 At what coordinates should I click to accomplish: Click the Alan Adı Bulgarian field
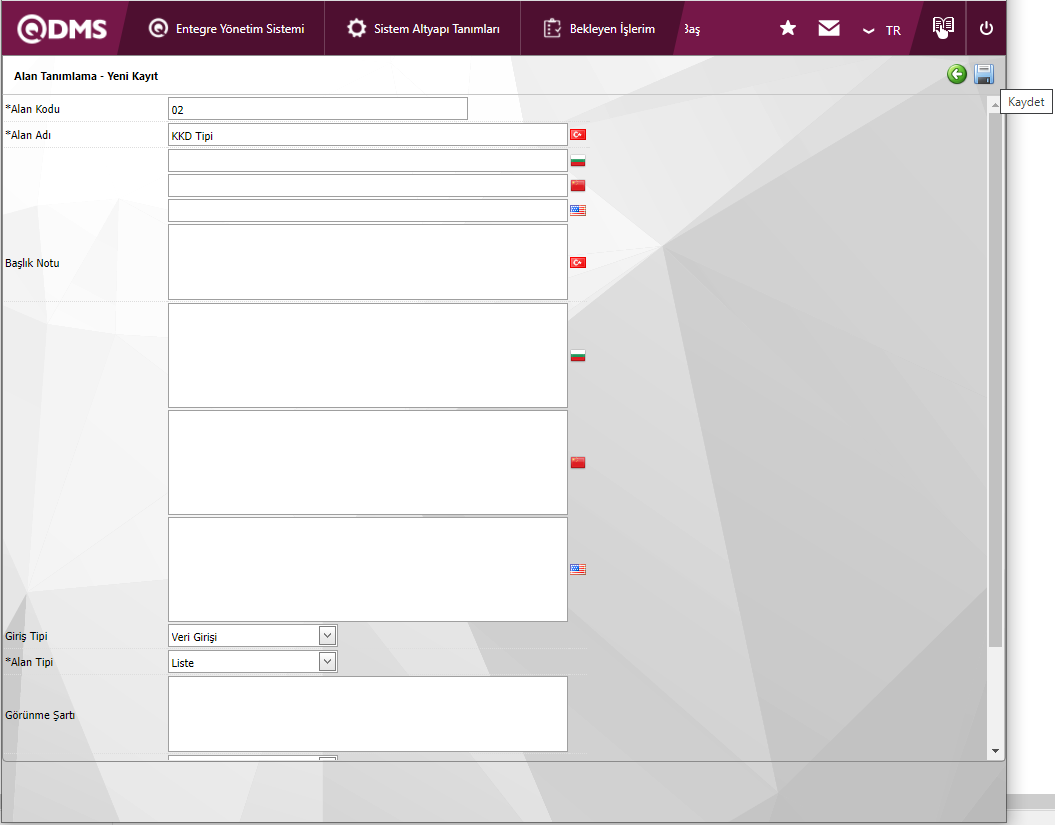pos(368,160)
